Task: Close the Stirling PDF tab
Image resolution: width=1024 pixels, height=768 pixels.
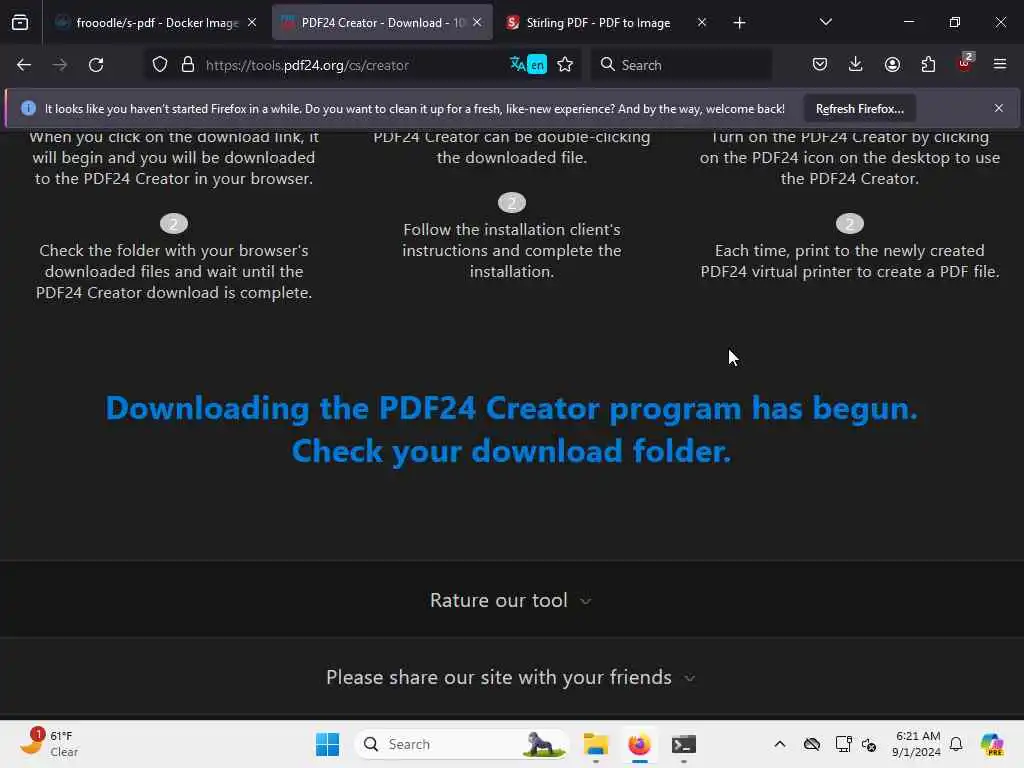Action: [x=702, y=23]
